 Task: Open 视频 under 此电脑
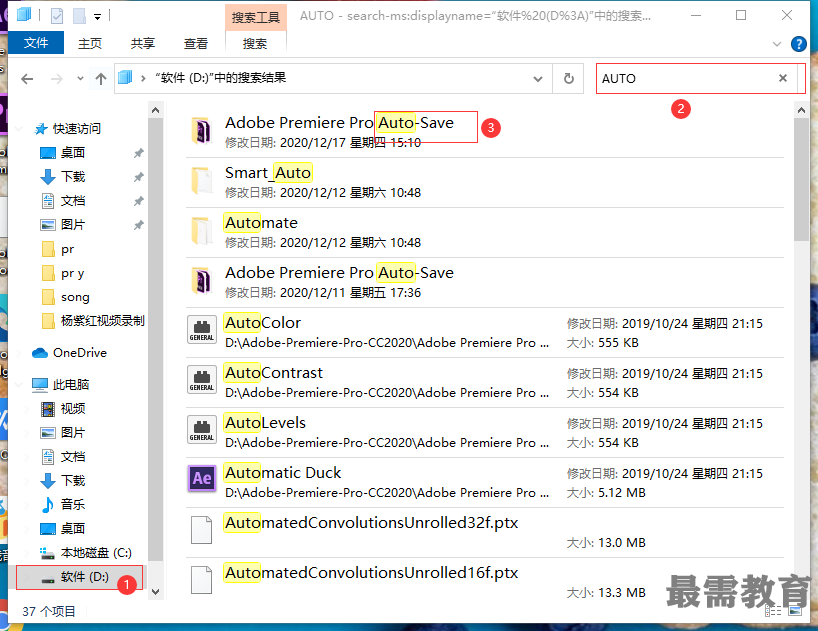coord(73,409)
